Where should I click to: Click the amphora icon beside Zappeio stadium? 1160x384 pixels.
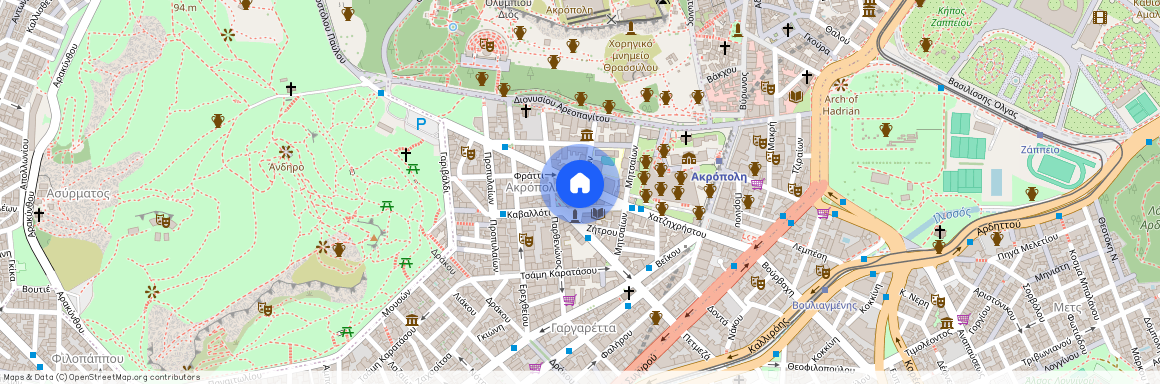pyautogui.click(x=1031, y=193)
